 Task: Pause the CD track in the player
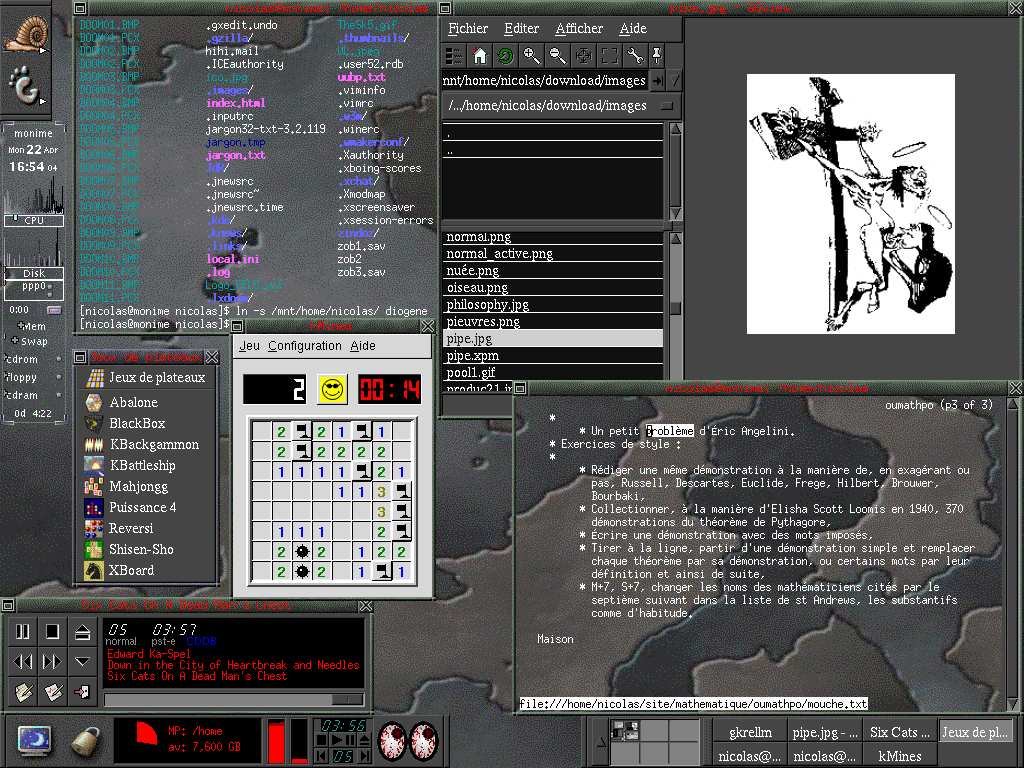click(22, 632)
